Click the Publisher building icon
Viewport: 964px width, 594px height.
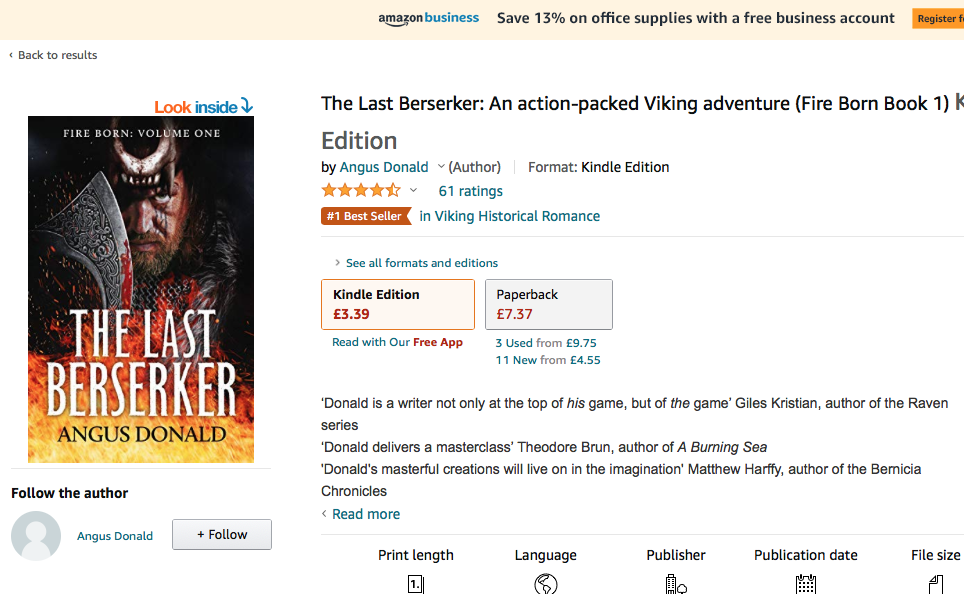tap(676, 584)
